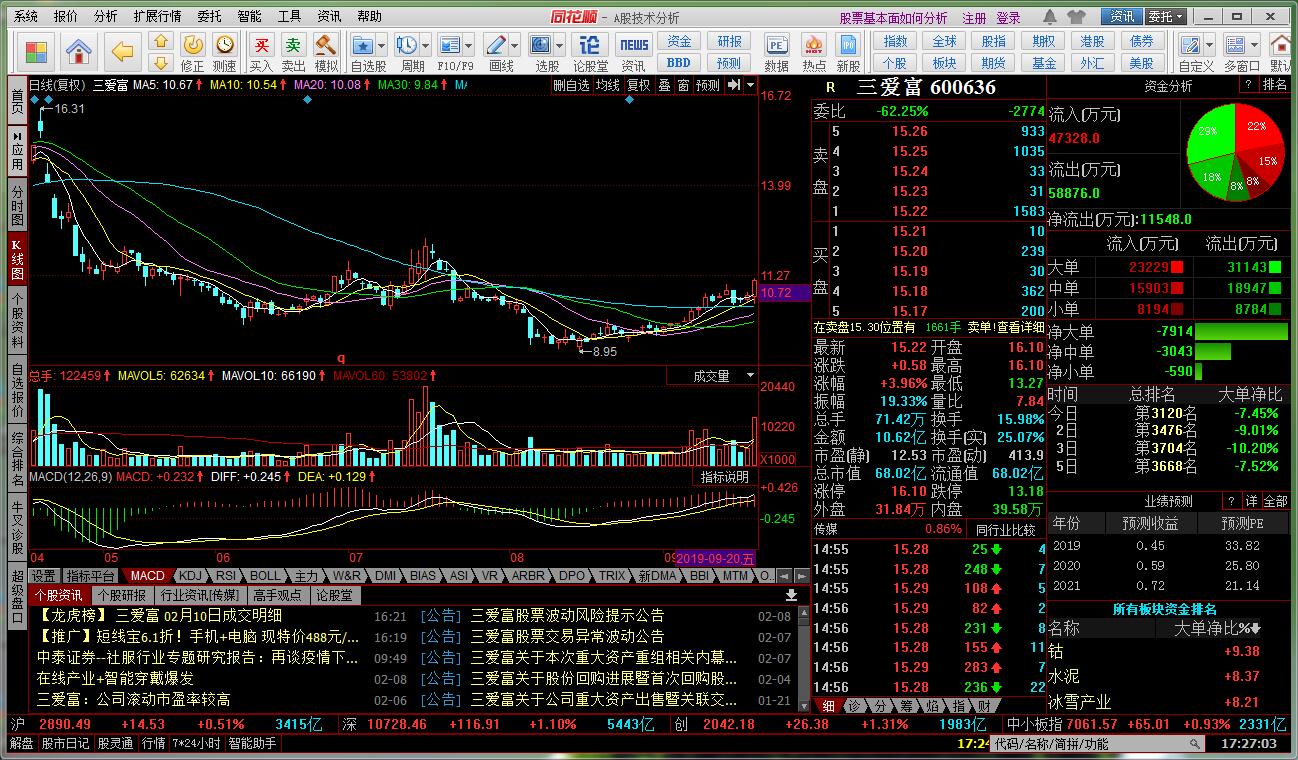
Task: Click the 卖出 sell icon
Action: coord(293,45)
